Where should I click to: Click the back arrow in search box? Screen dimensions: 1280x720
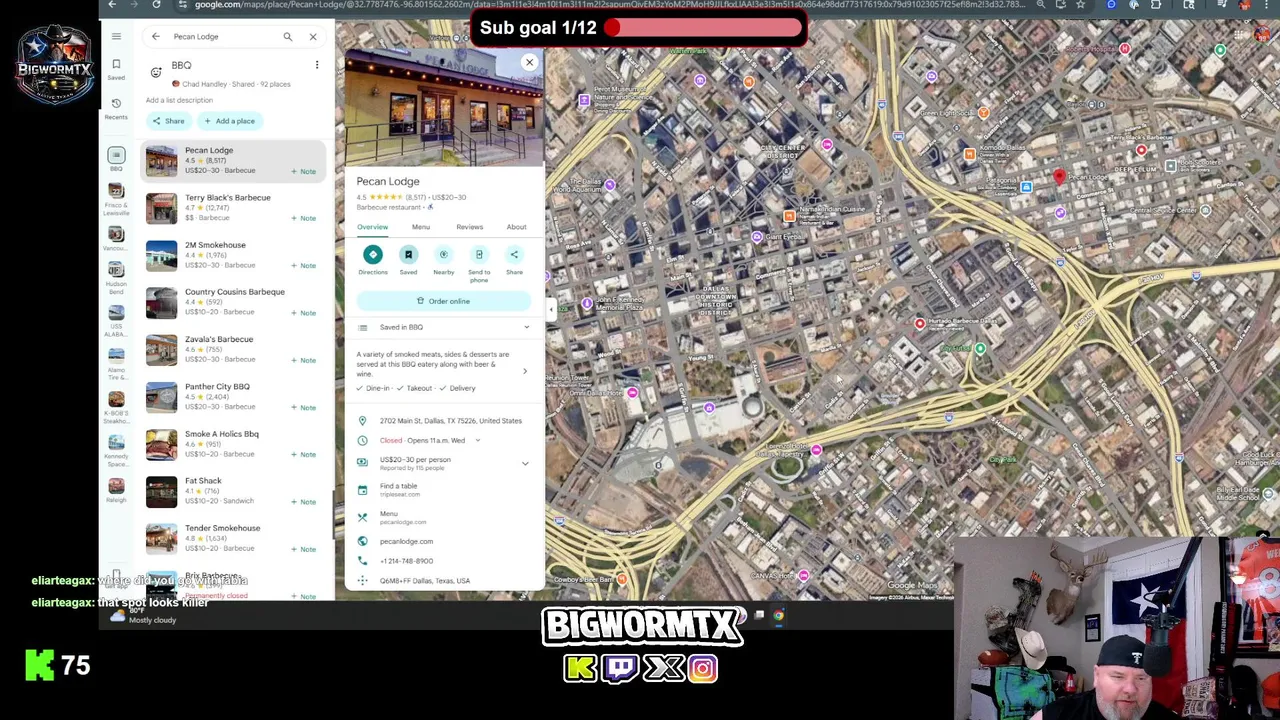(x=156, y=37)
